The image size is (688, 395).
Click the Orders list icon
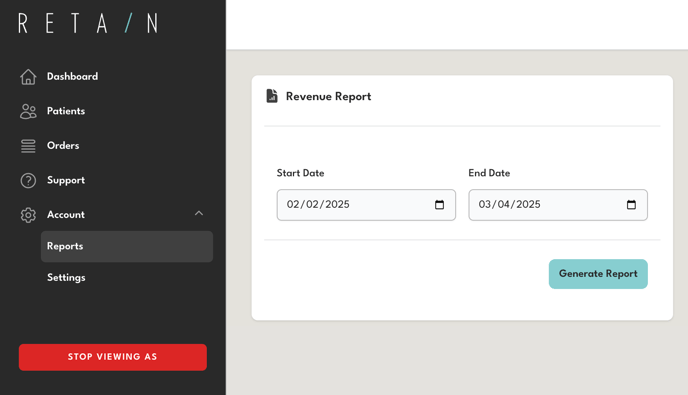click(28, 146)
